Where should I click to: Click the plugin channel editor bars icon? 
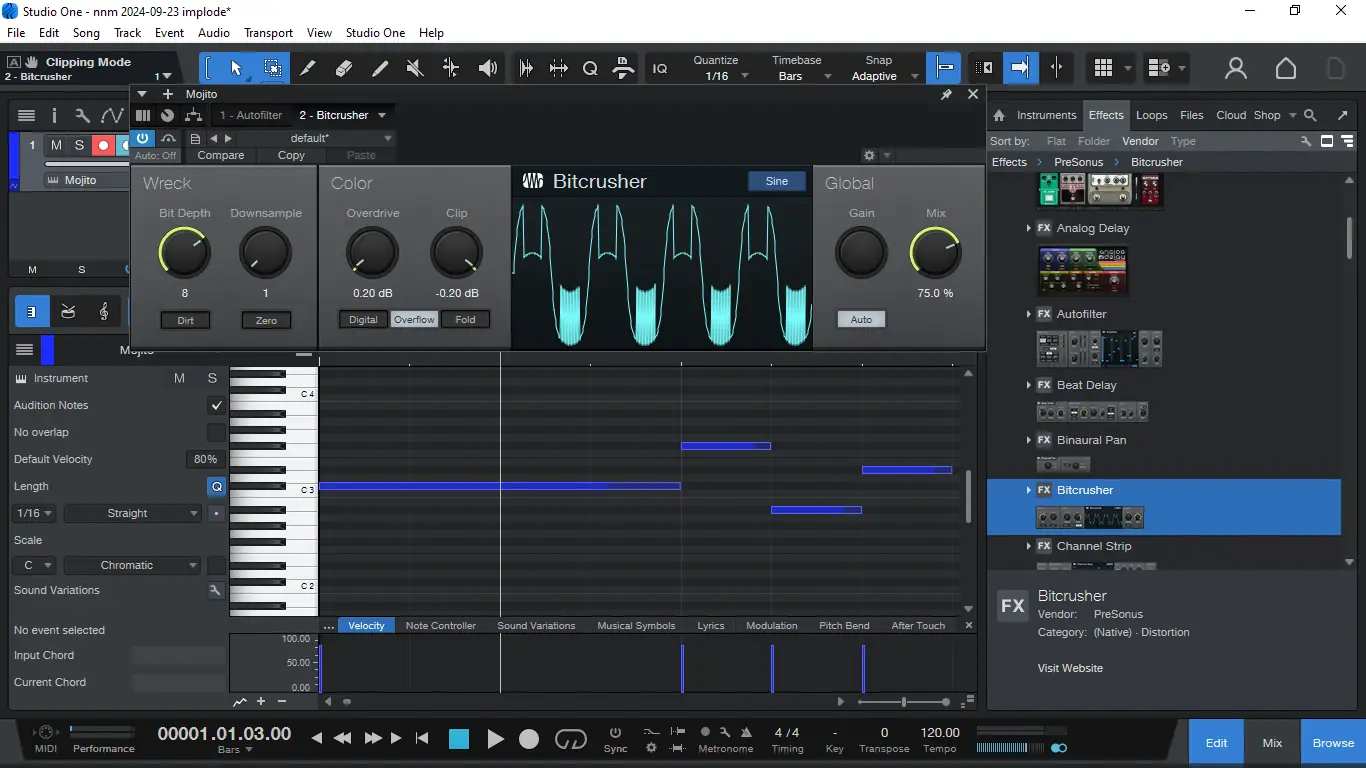click(x=143, y=115)
